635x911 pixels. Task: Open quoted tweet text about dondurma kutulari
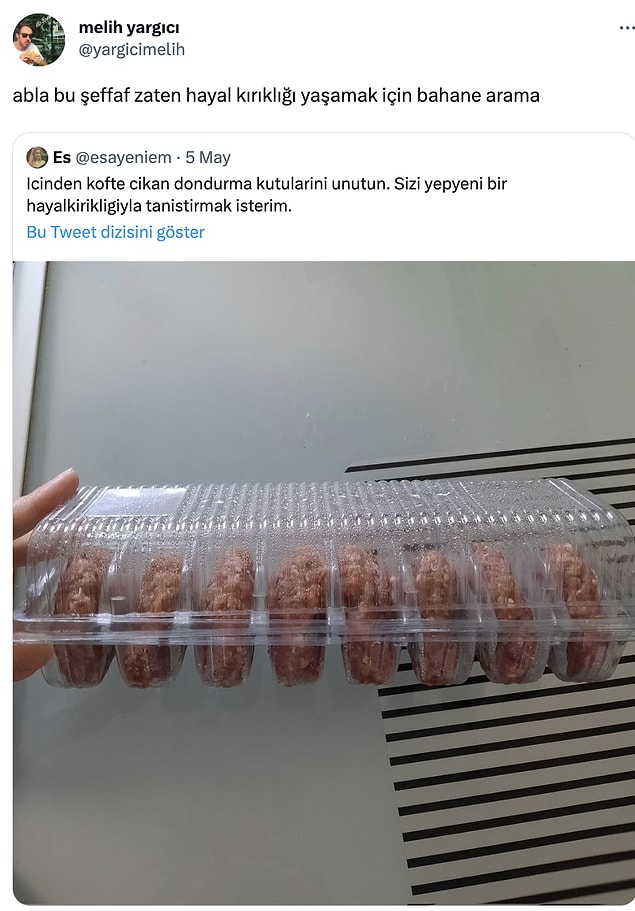coord(267,195)
